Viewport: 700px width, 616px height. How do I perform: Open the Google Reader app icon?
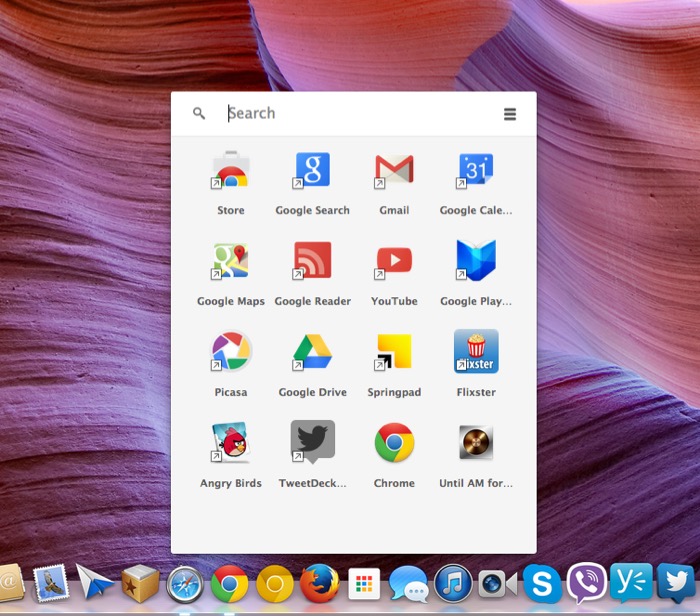pos(312,261)
